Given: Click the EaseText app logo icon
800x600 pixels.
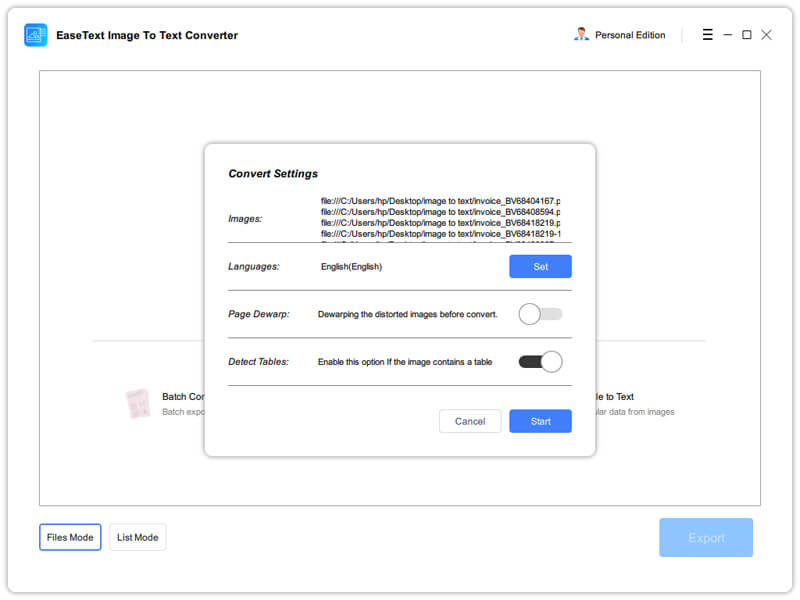Looking at the screenshot, I should point(36,35).
